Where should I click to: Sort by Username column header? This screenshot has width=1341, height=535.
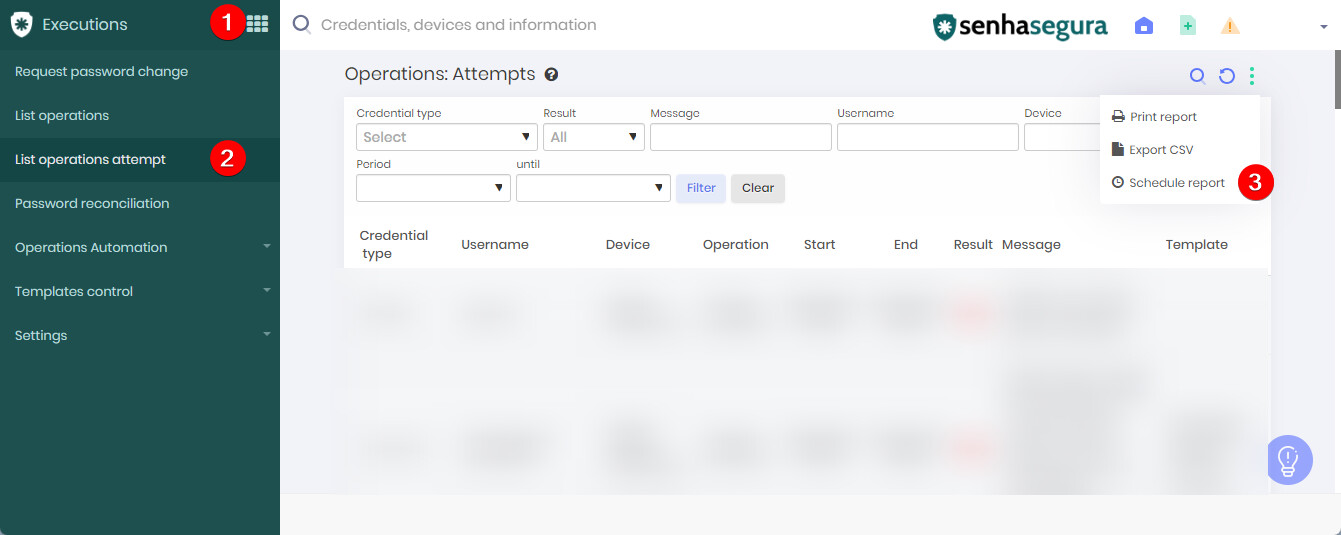click(495, 245)
